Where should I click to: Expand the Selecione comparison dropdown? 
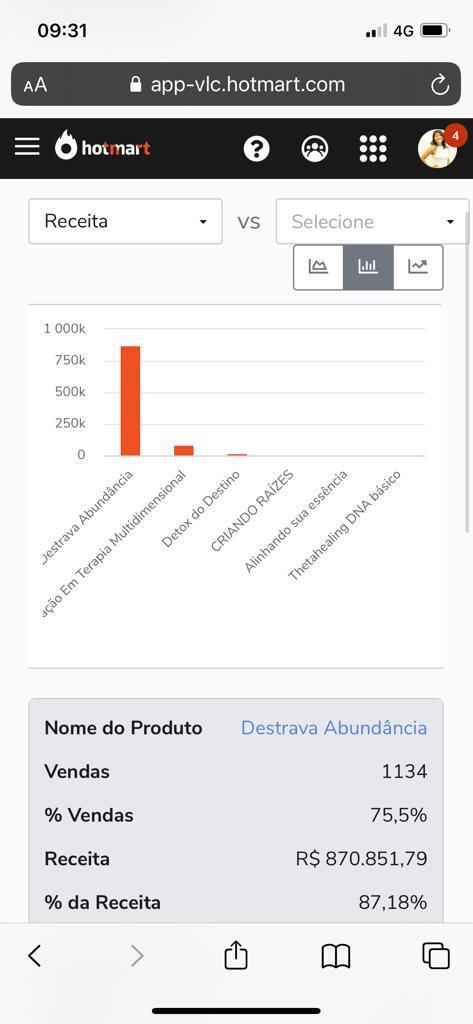[372, 221]
